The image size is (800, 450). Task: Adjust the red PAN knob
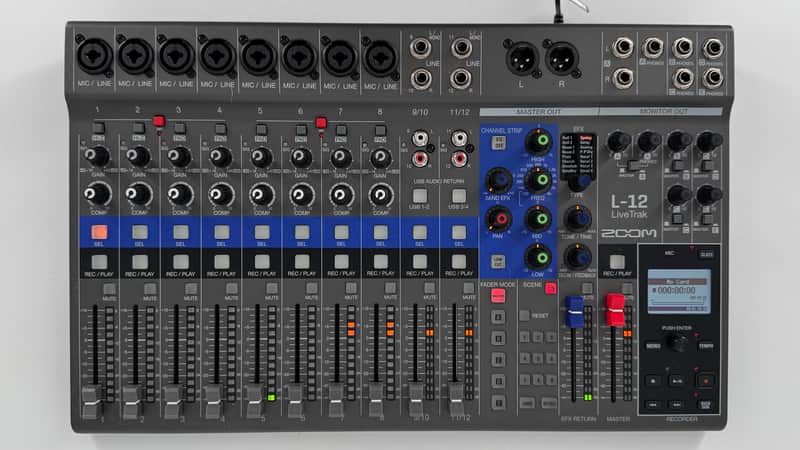[498, 218]
